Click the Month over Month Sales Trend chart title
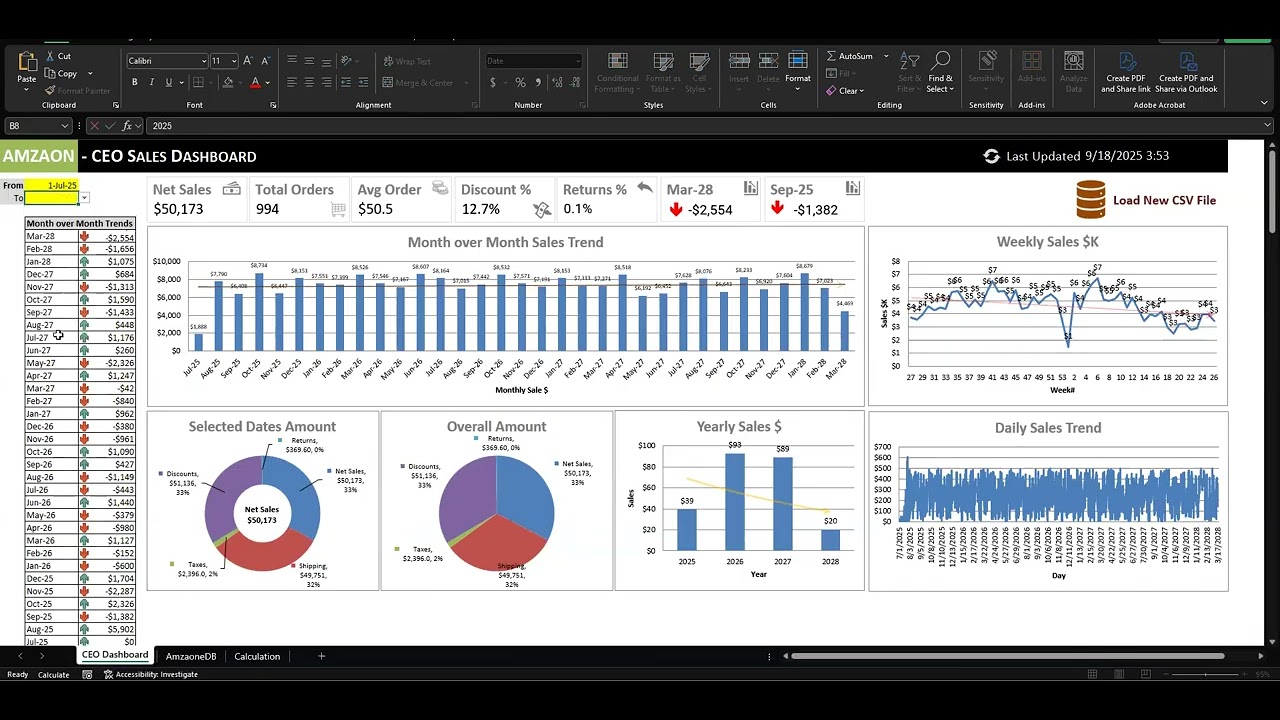The image size is (1280, 720). click(x=505, y=242)
